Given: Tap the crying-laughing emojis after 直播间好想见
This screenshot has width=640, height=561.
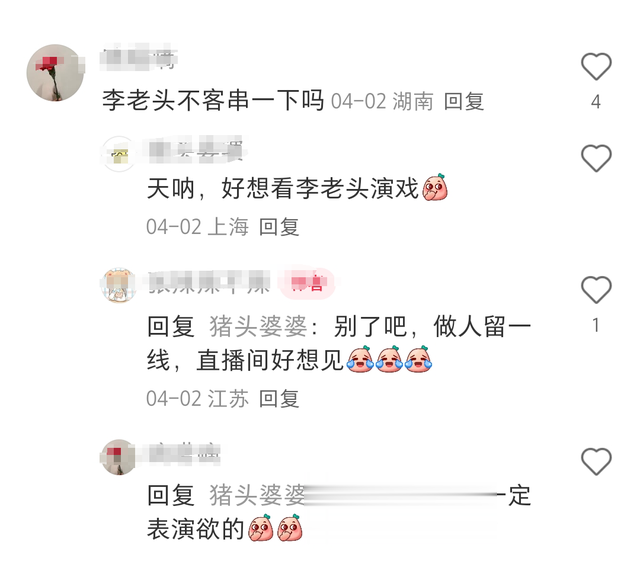Looking at the screenshot, I should 389,359.
